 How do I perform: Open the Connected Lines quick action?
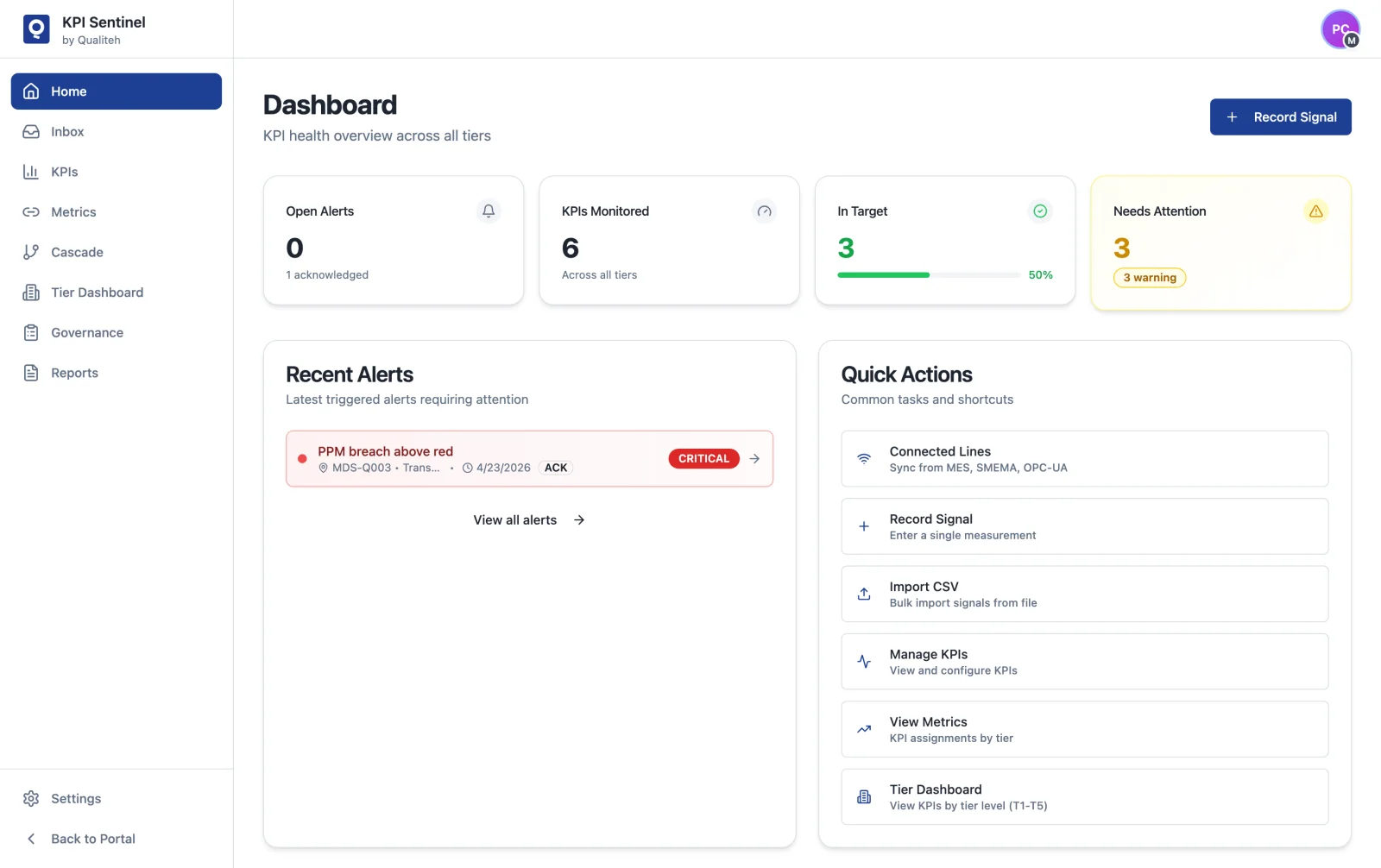click(x=1085, y=459)
